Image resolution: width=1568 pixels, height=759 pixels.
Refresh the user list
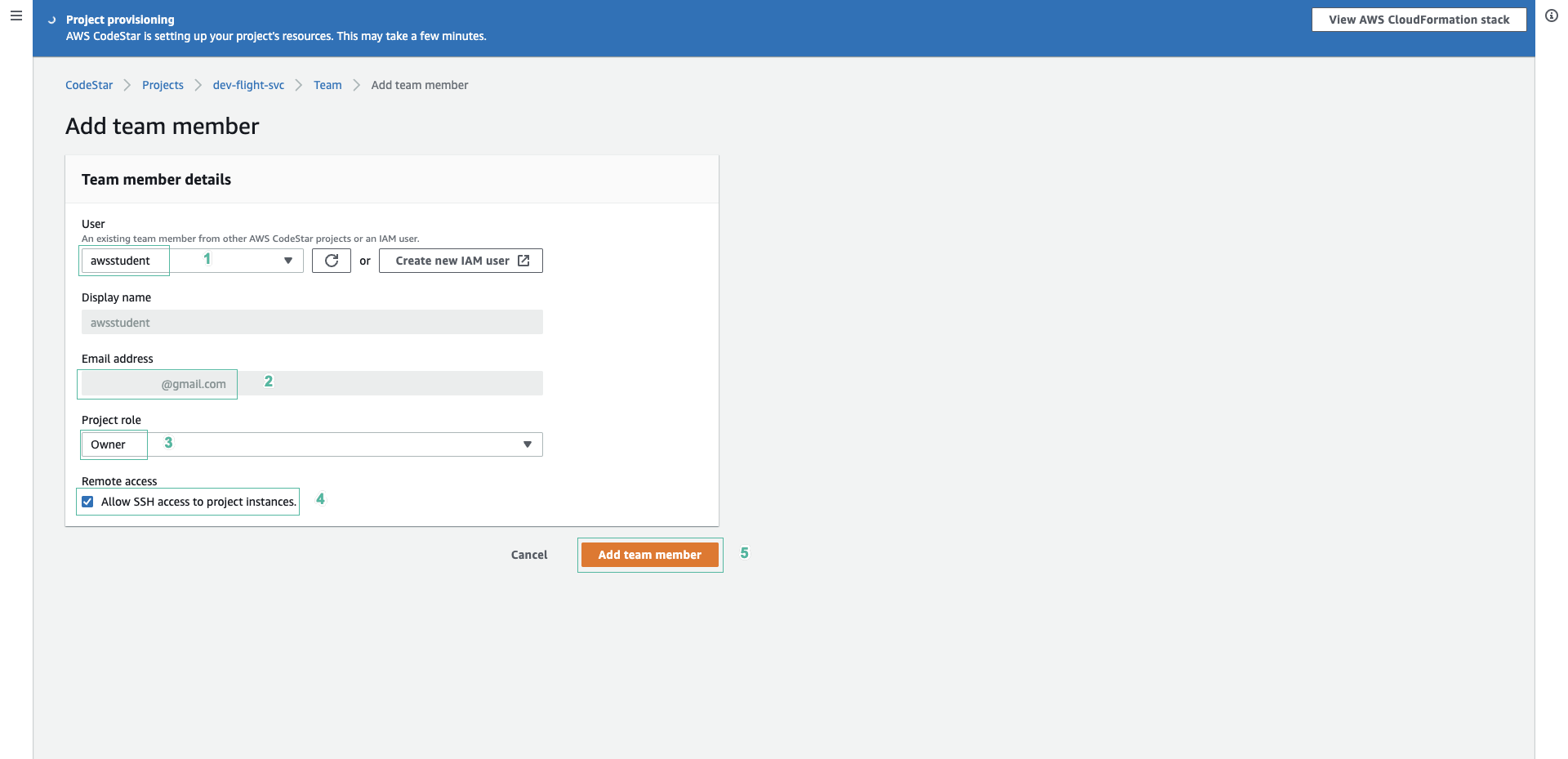point(332,261)
